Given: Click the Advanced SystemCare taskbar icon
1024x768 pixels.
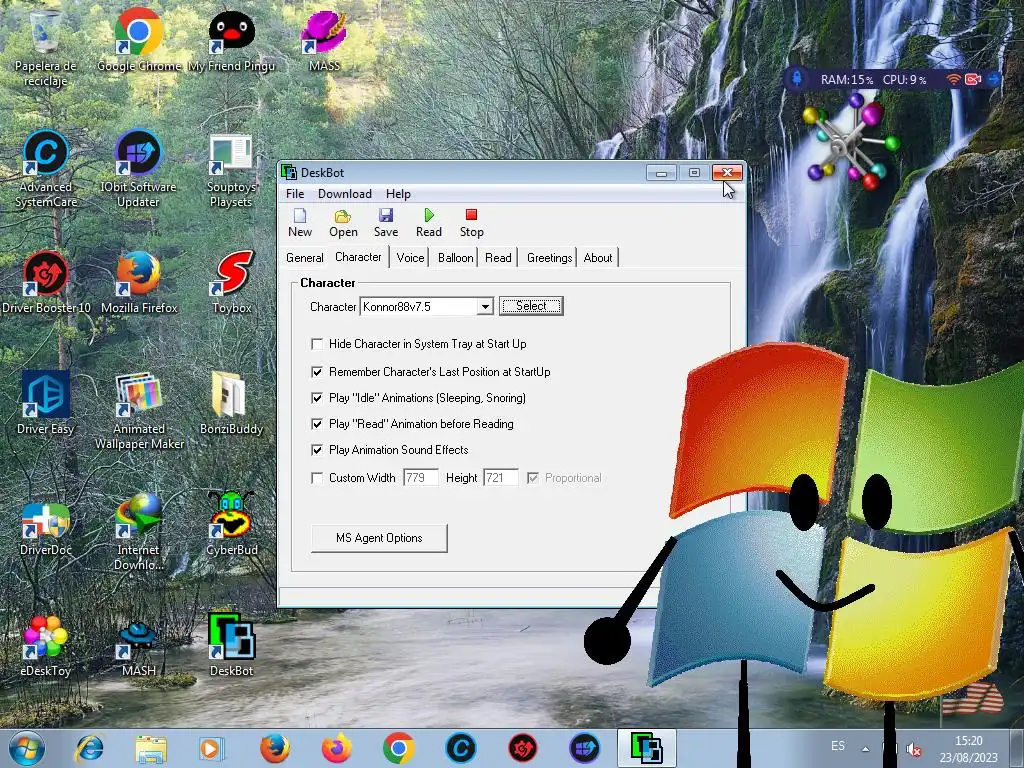Looking at the screenshot, I should coord(460,748).
